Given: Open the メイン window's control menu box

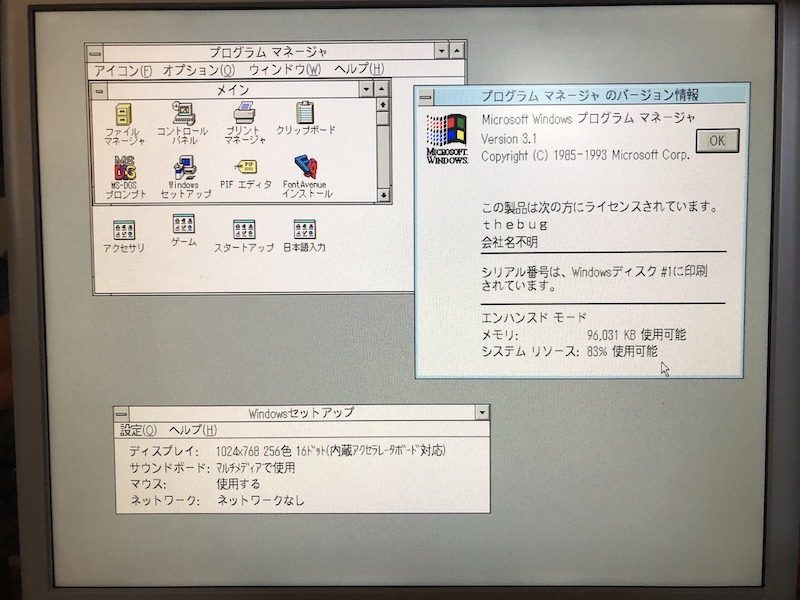Looking at the screenshot, I should point(99,91).
